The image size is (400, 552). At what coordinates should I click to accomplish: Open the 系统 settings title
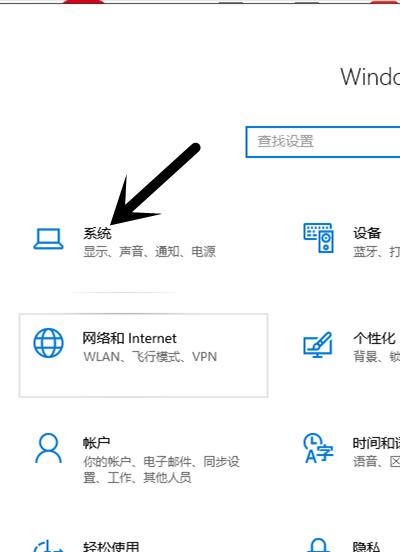pos(98,233)
